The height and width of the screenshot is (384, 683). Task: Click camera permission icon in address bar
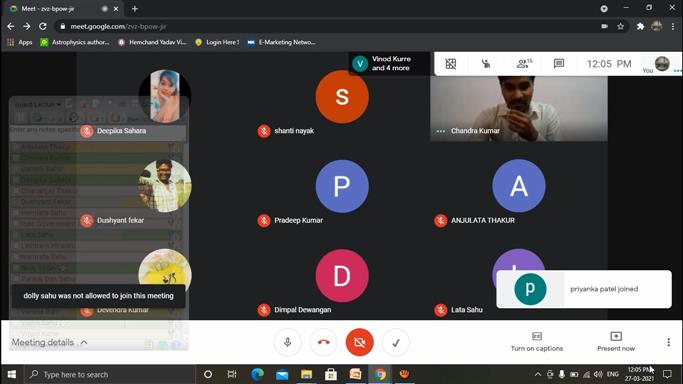pos(605,27)
